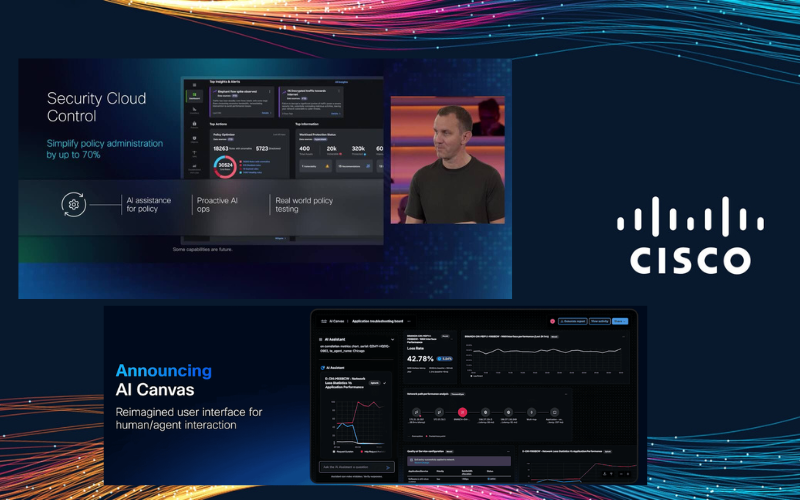The width and height of the screenshot is (800, 500).
Task: Click the shield icon in the Security Cloud Control sidebar
Action: point(194,138)
